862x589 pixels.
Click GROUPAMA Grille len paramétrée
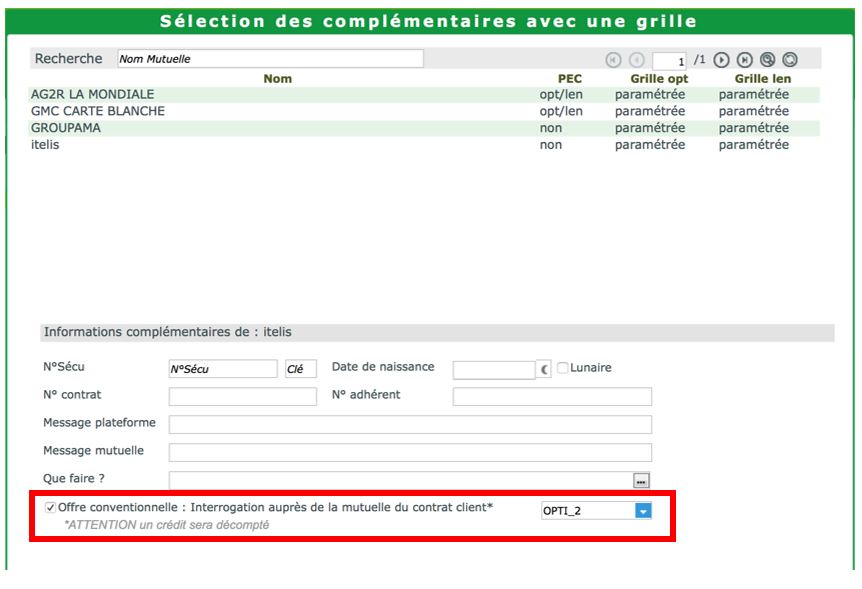pyautogui.click(x=754, y=128)
